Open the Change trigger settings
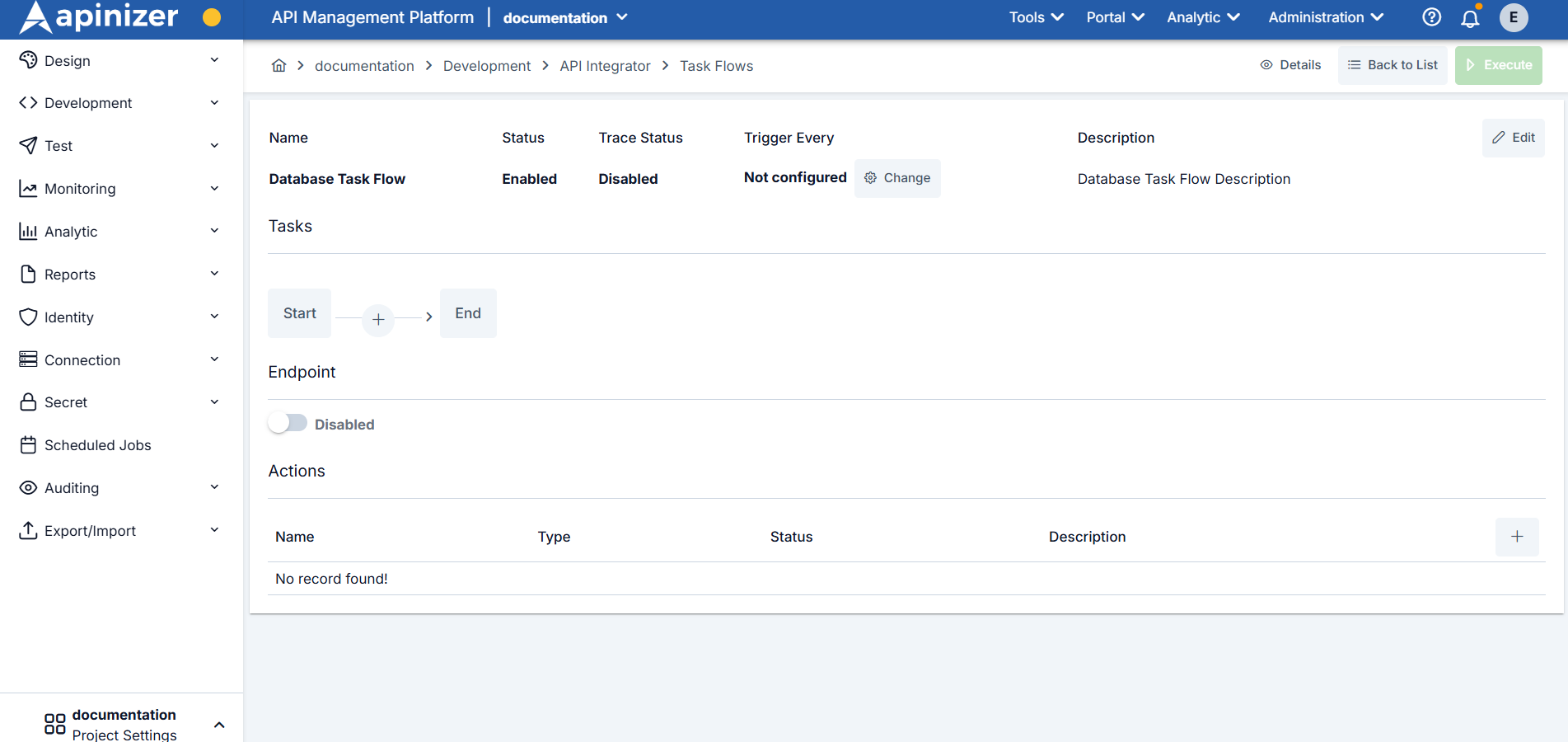 pyautogui.click(x=897, y=178)
